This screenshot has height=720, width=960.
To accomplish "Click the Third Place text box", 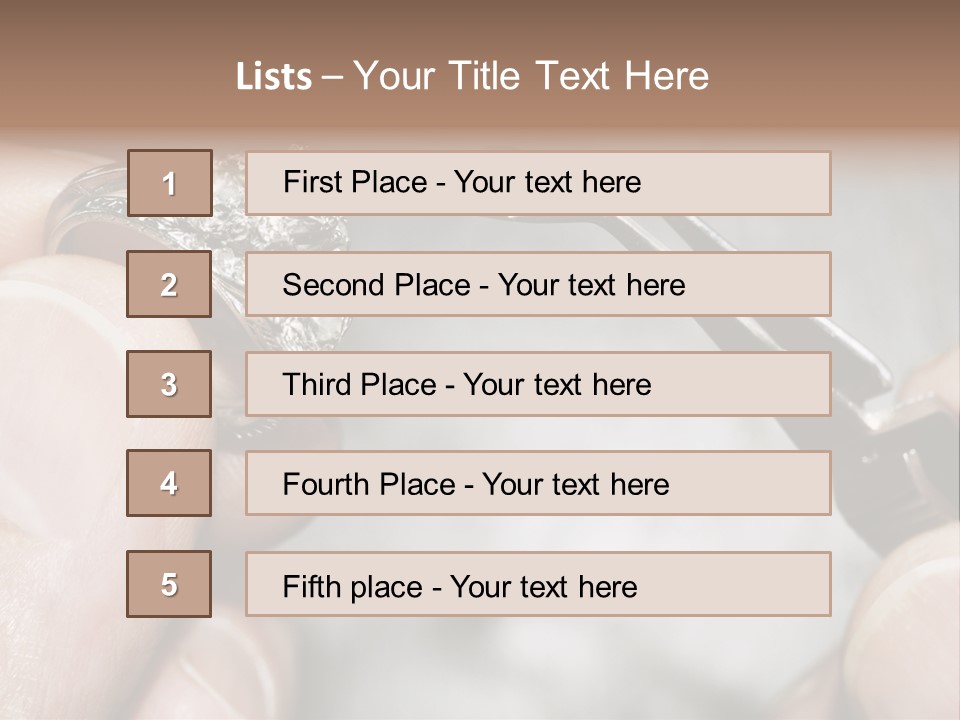I will click(538, 384).
